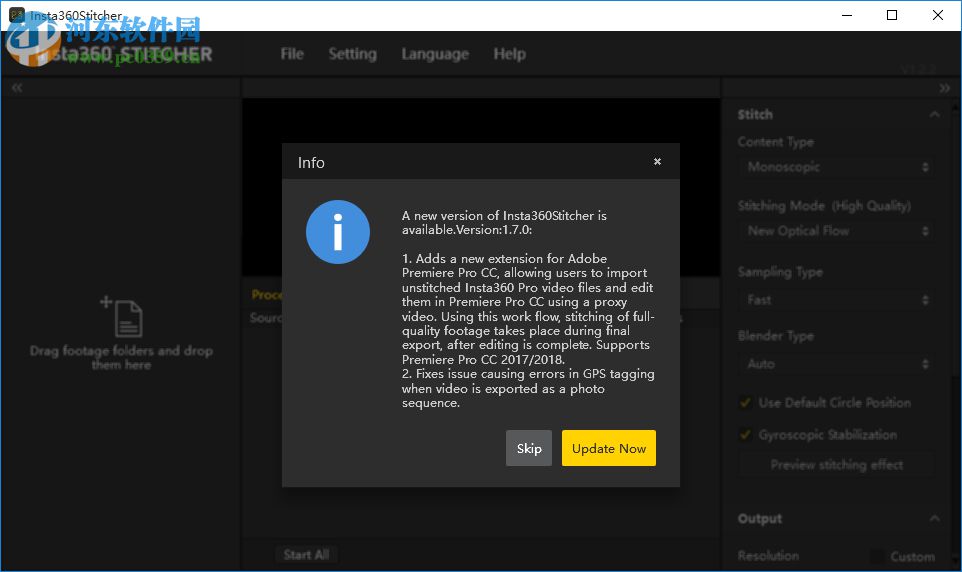
Task: Toggle Use Default Circle Position checkbox
Action: click(x=745, y=403)
